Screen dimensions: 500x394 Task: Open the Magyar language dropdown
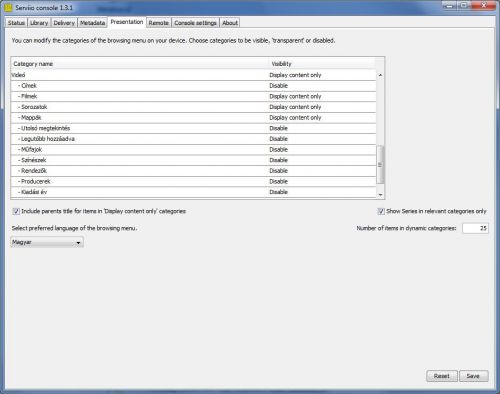(47, 242)
